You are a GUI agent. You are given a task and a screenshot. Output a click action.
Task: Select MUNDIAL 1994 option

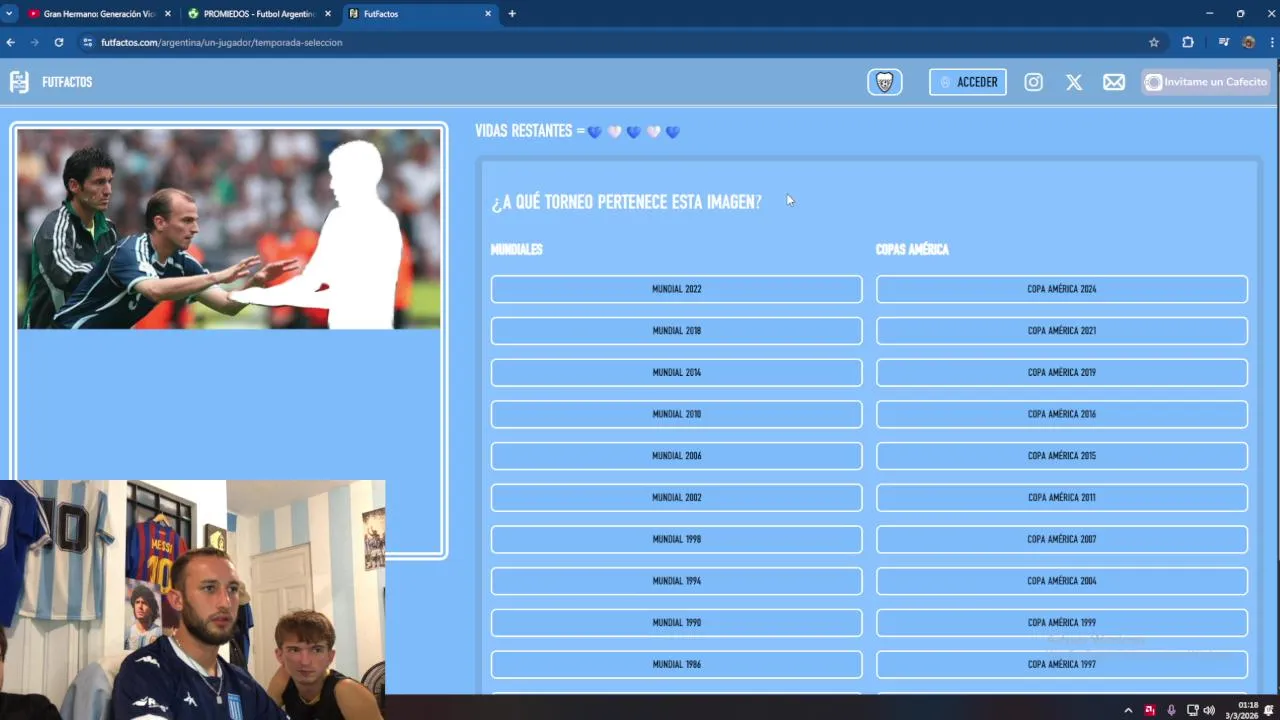click(676, 581)
